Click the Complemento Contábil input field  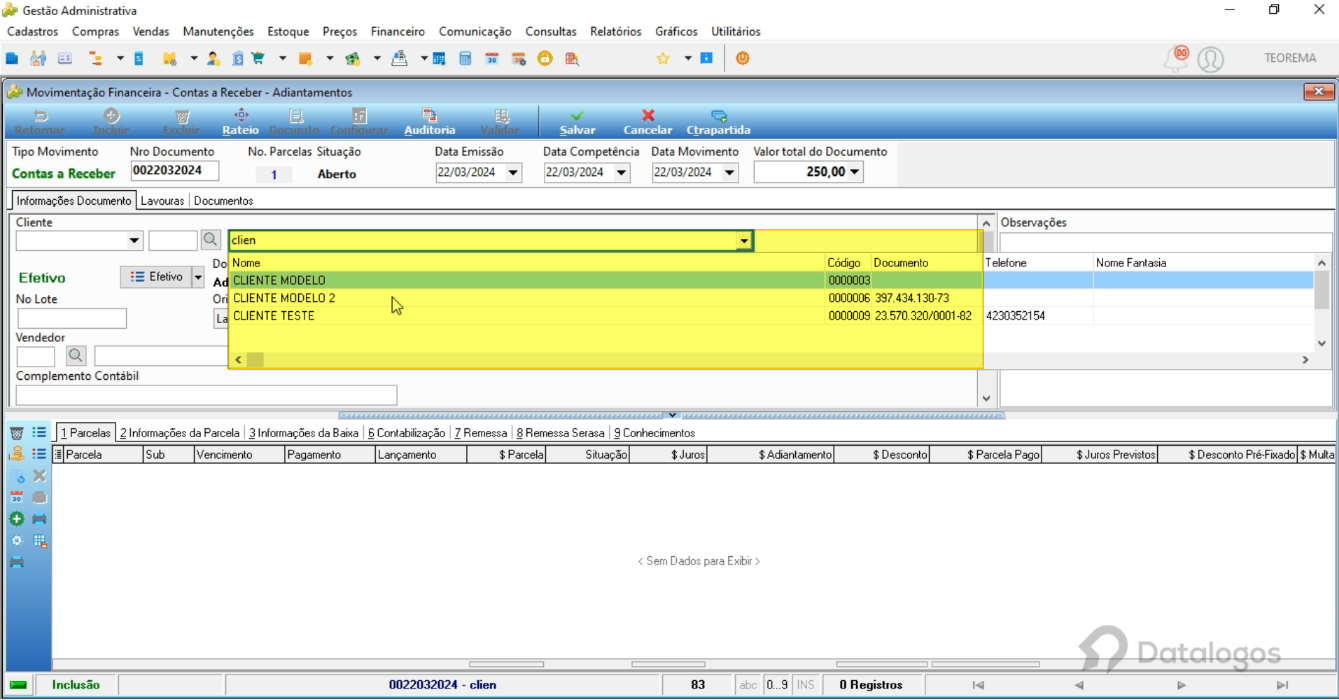(207, 395)
